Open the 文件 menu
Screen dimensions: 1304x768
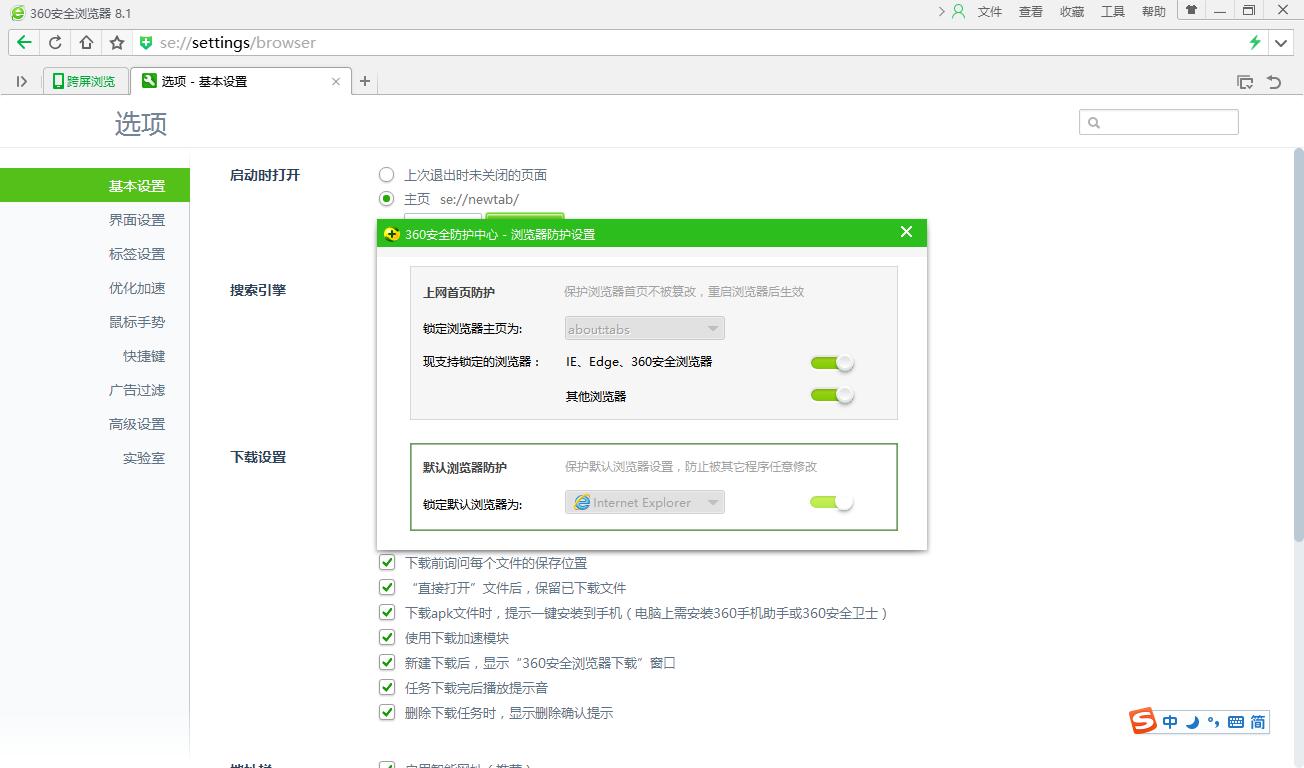(x=990, y=12)
